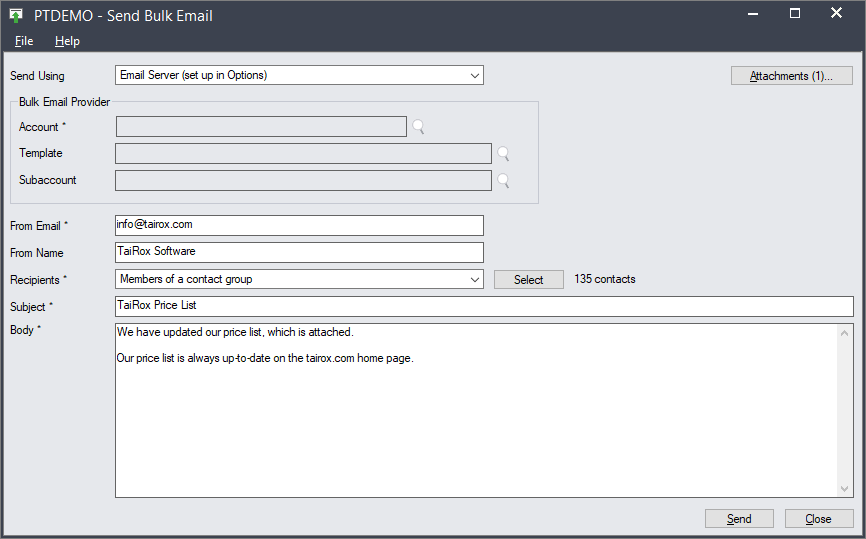866x539 pixels.
Task: Click into the From Name field
Action: 299,252
